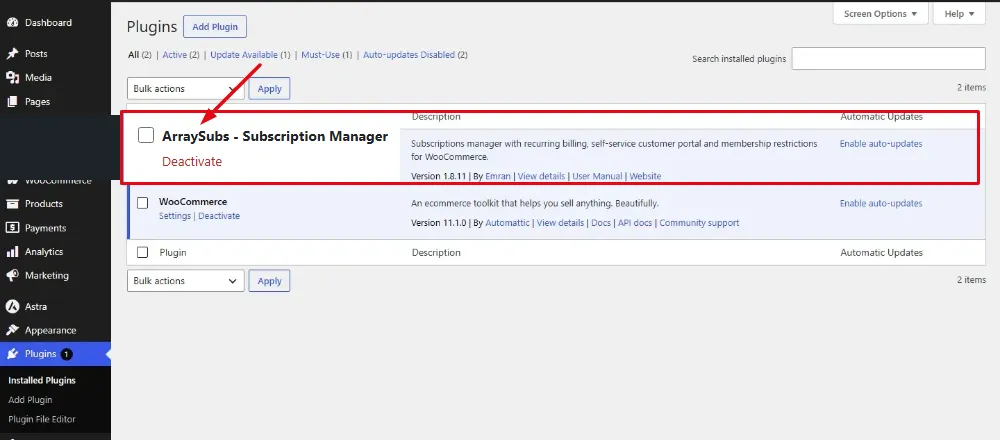This screenshot has width=1000, height=440.
Task: Click the Plugins plug icon
Action: pos(12,354)
